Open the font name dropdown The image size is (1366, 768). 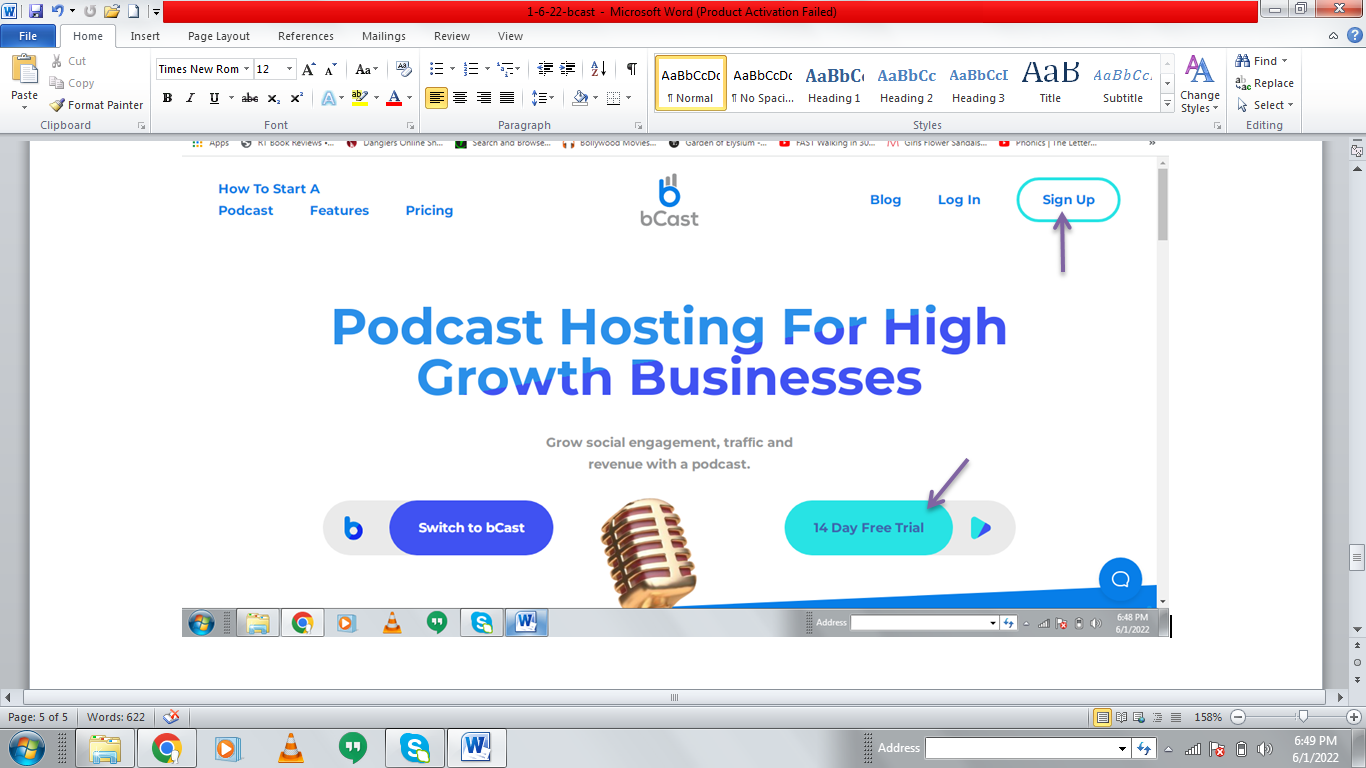(x=246, y=69)
